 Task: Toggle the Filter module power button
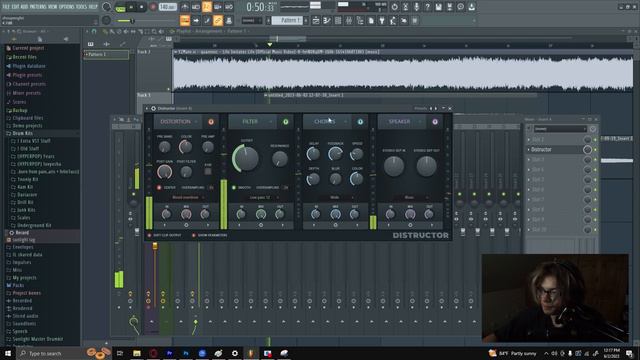[x=286, y=122]
